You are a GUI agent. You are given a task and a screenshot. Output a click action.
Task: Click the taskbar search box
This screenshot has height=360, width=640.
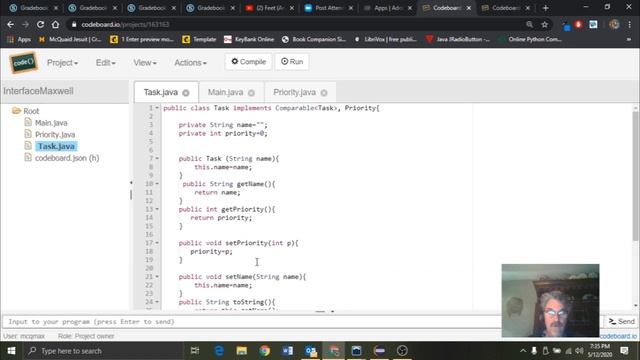pos(103,351)
